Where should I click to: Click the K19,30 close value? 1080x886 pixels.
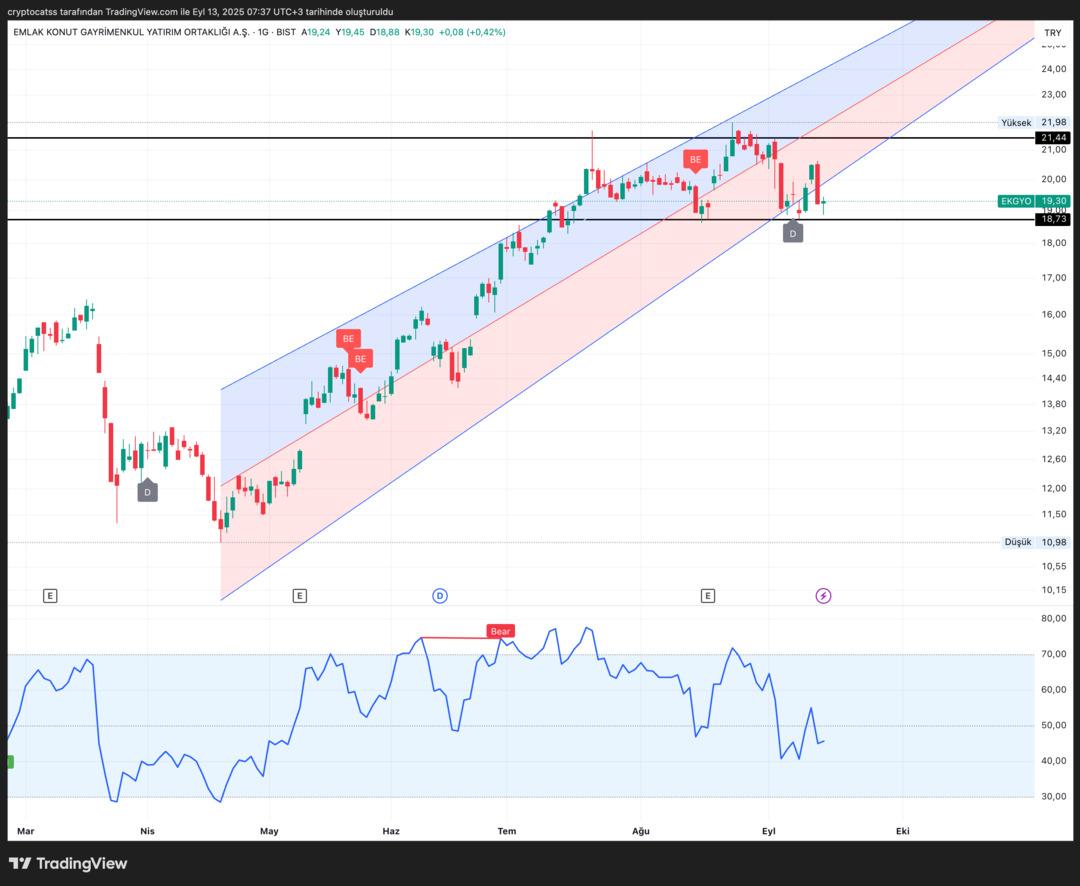click(419, 32)
